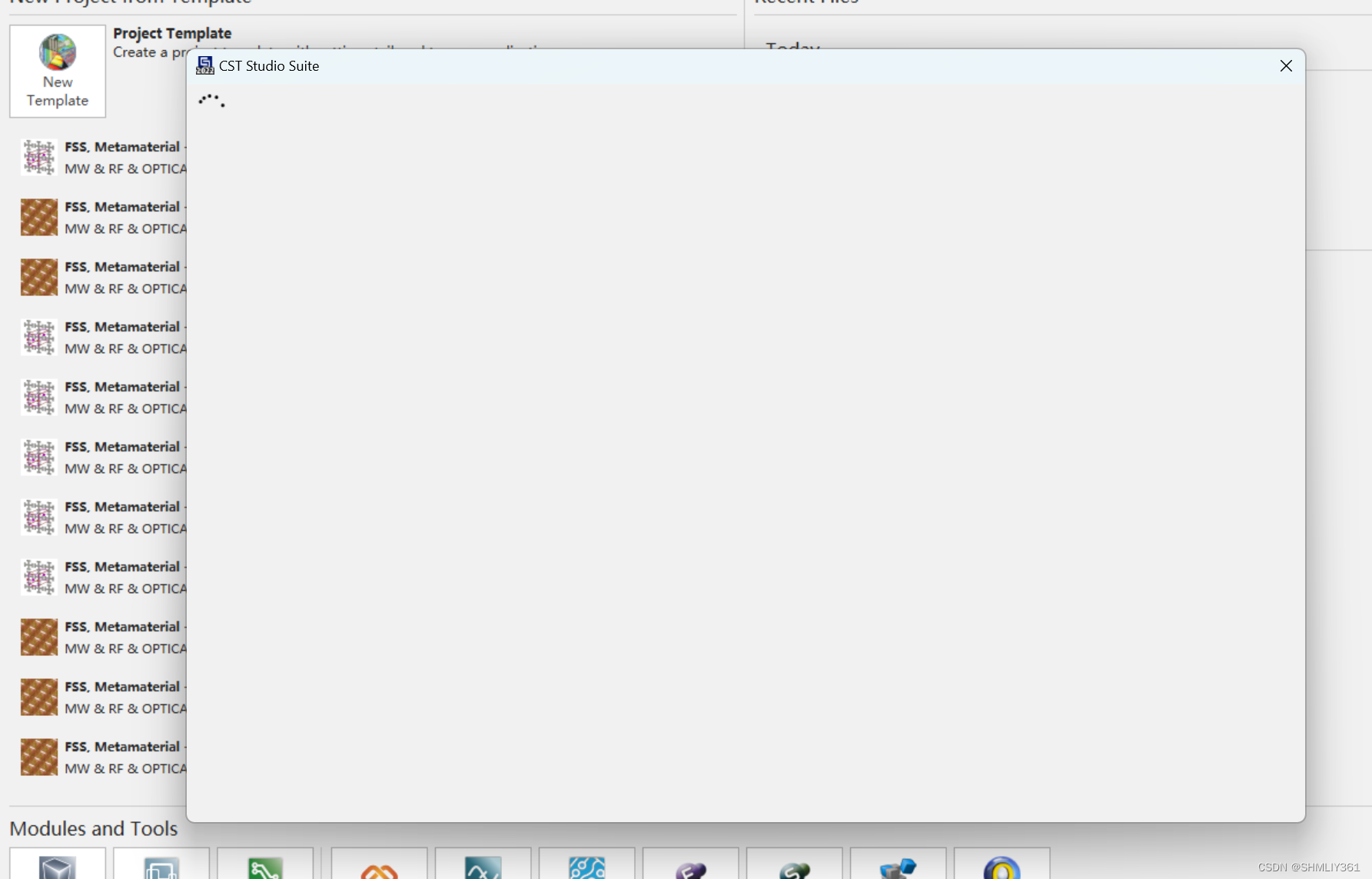
Task: Open the blue cubes module tile
Action: click(898, 864)
